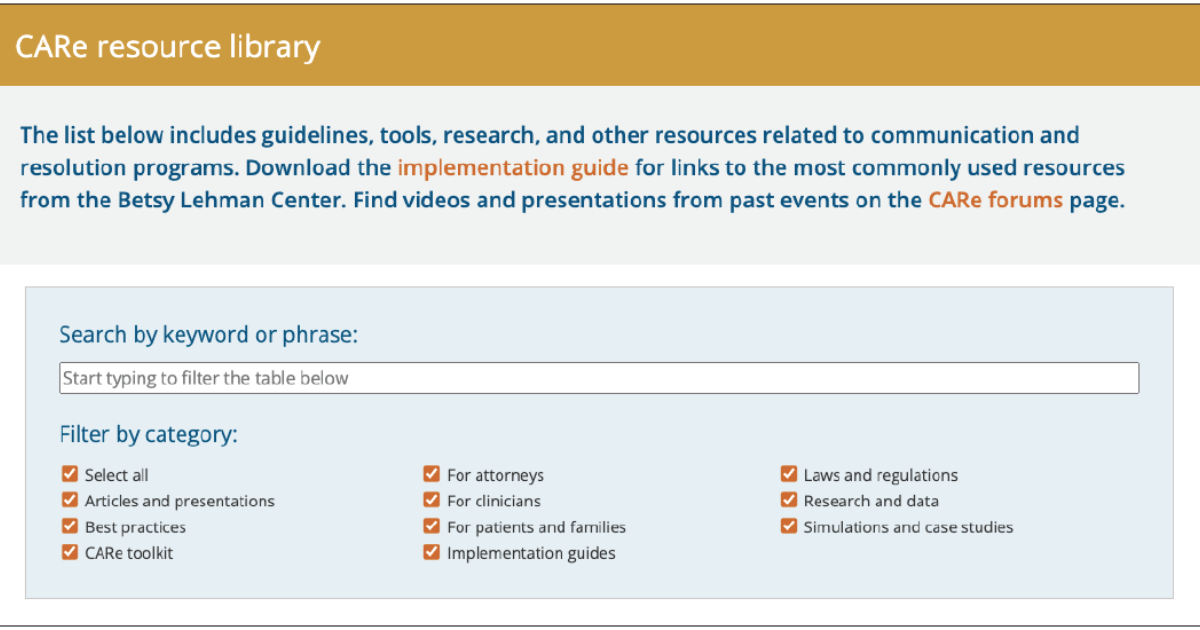Toggle the "CARe toolkit" checkbox
Viewport: 1200px width, 630px height.
69,552
